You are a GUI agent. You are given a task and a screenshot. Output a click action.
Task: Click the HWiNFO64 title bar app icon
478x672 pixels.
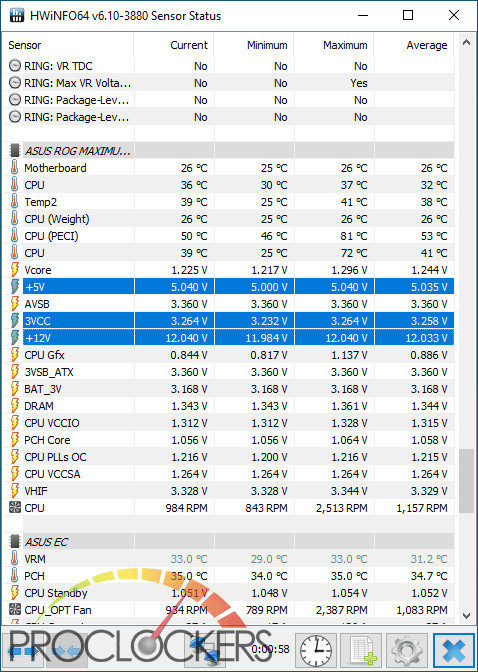17,15
